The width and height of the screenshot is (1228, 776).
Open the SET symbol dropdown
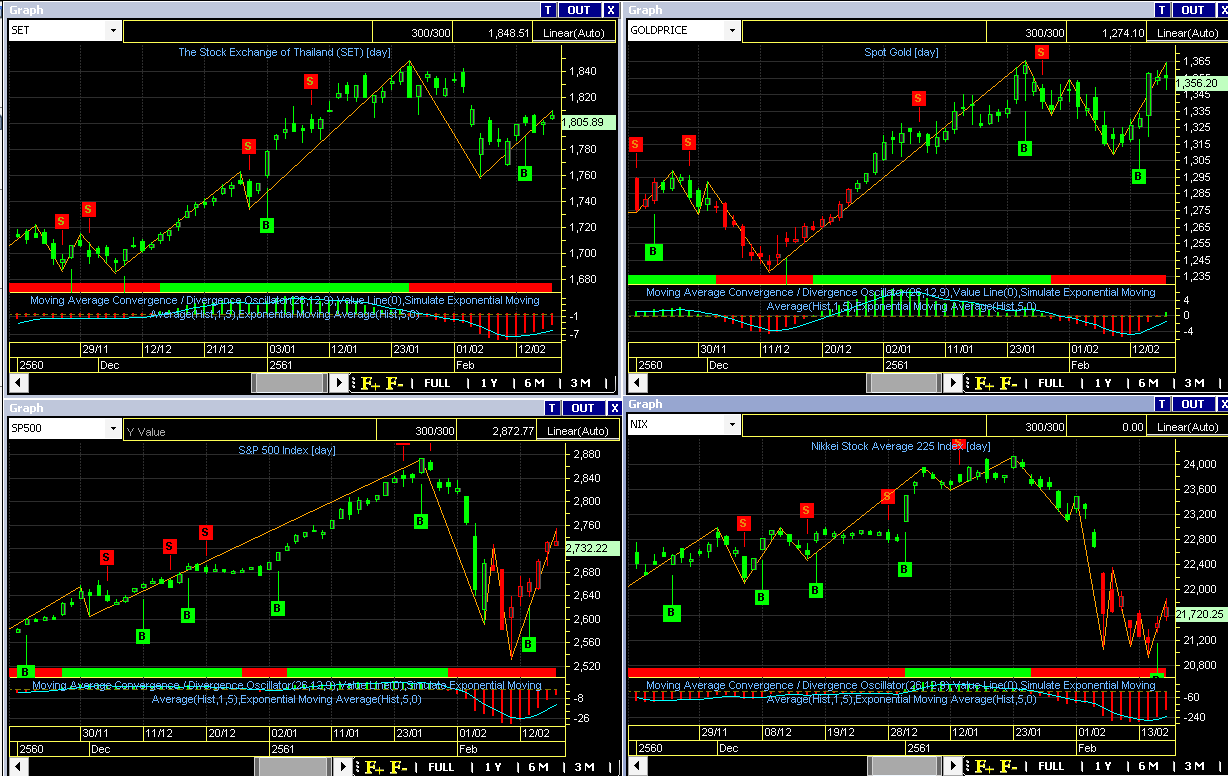click(x=113, y=31)
